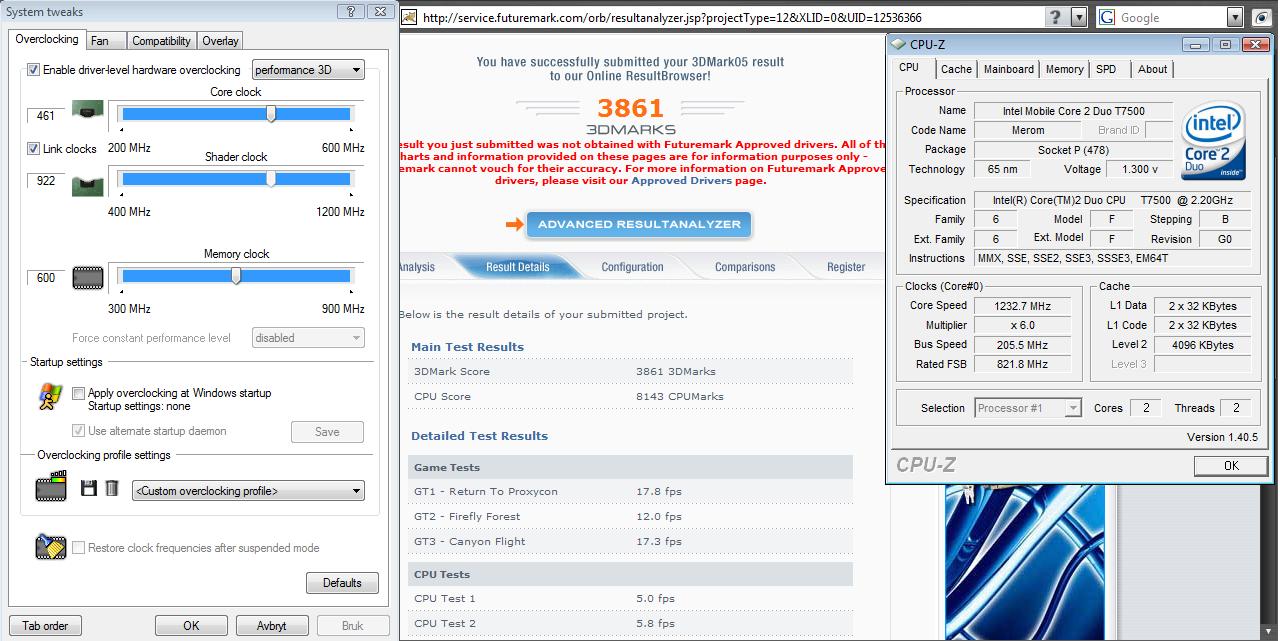Click the Avbryt cancel button
1280x641 pixels.
(271, 626)
